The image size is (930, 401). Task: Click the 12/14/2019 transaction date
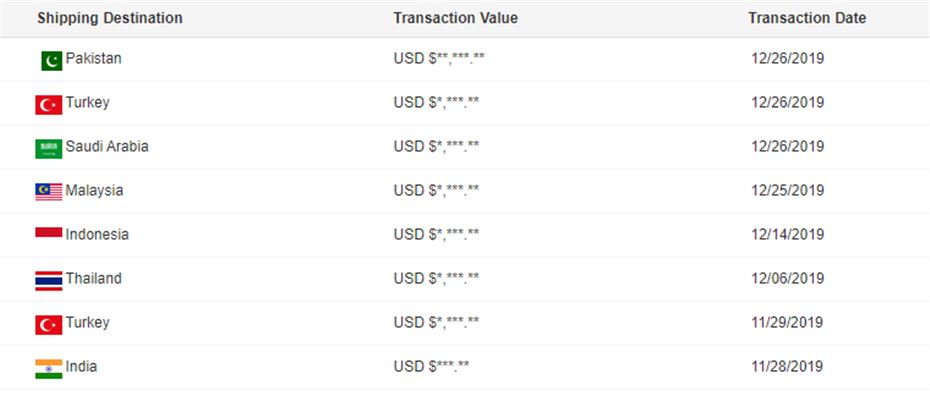click(x=788, y=234)
